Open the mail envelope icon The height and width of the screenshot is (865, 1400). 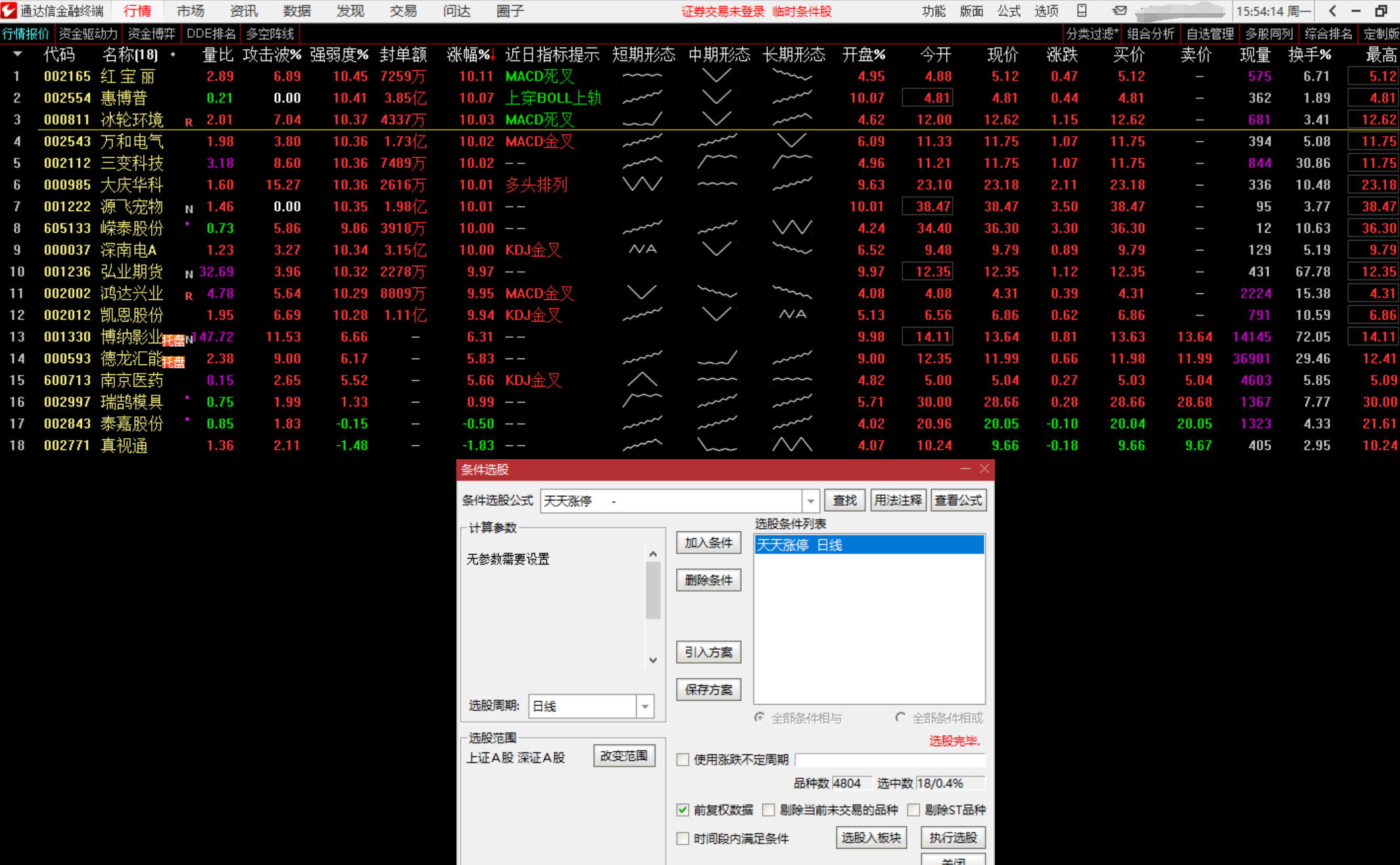pos(1119,11)
